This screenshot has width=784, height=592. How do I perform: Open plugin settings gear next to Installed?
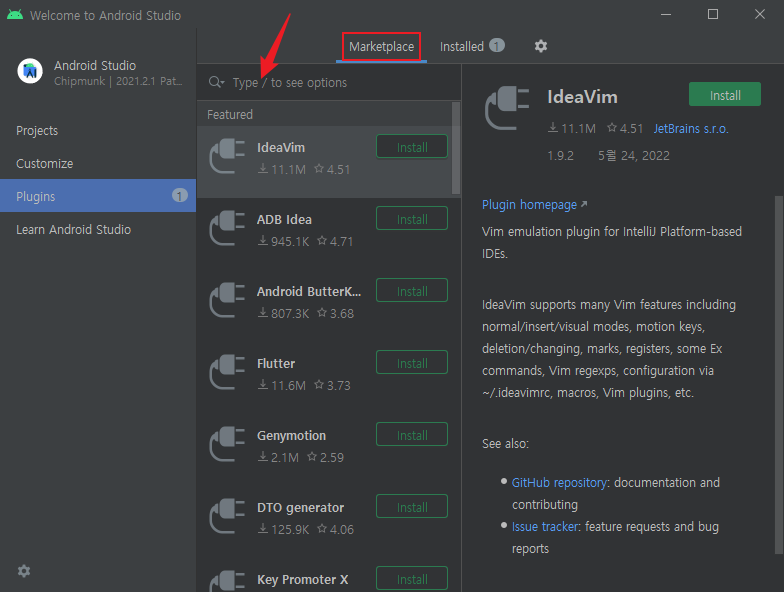coord(540,46)
